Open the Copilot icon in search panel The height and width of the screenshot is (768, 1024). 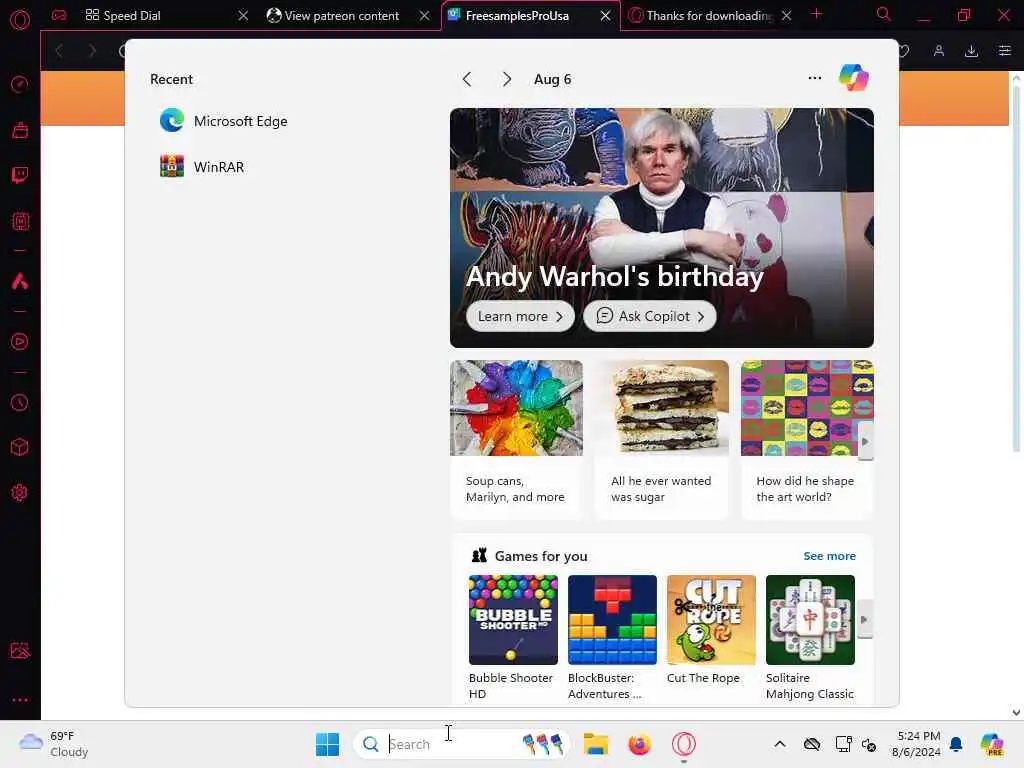[854, 78]
